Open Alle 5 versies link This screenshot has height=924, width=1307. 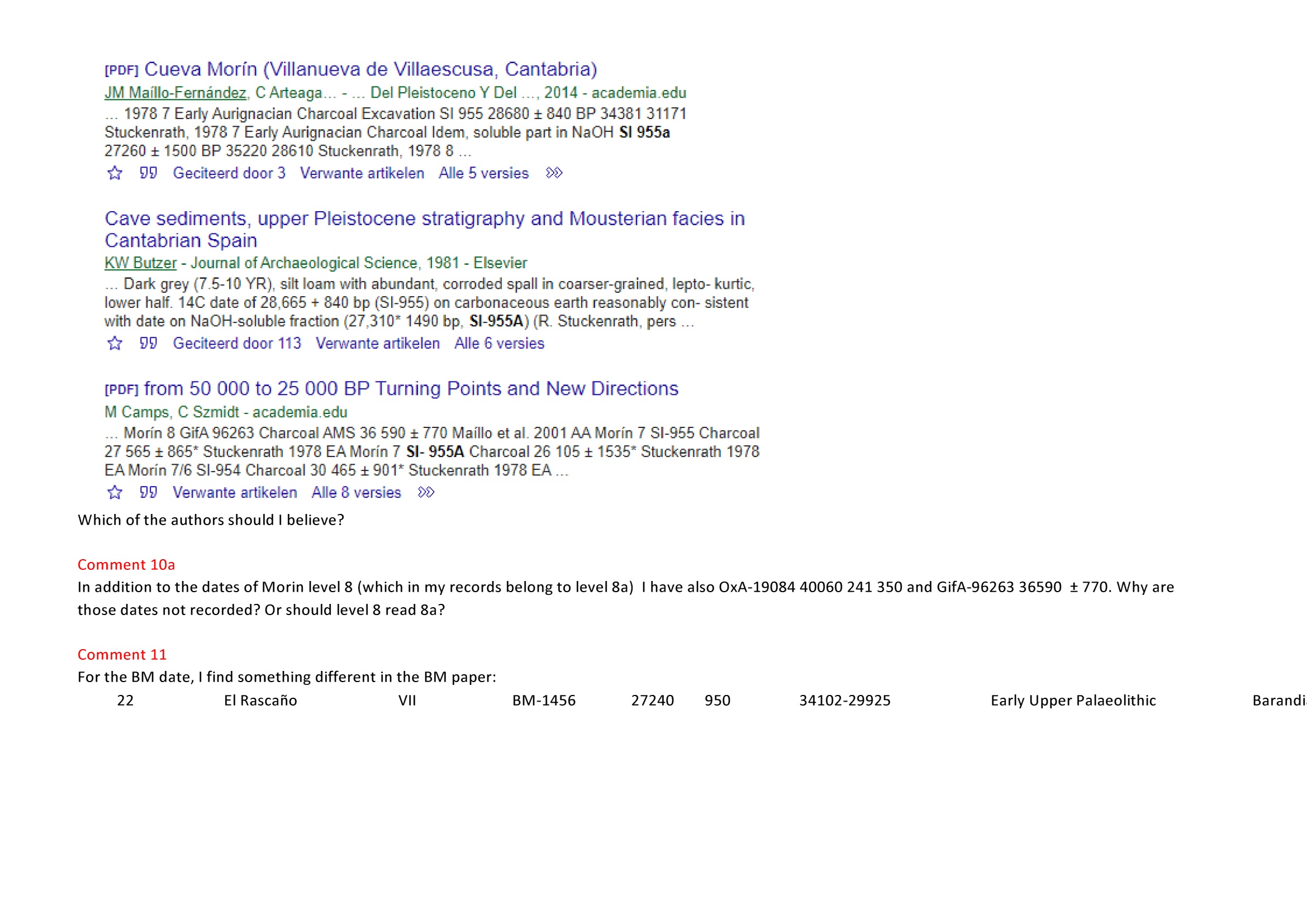(x=483, y=173)
